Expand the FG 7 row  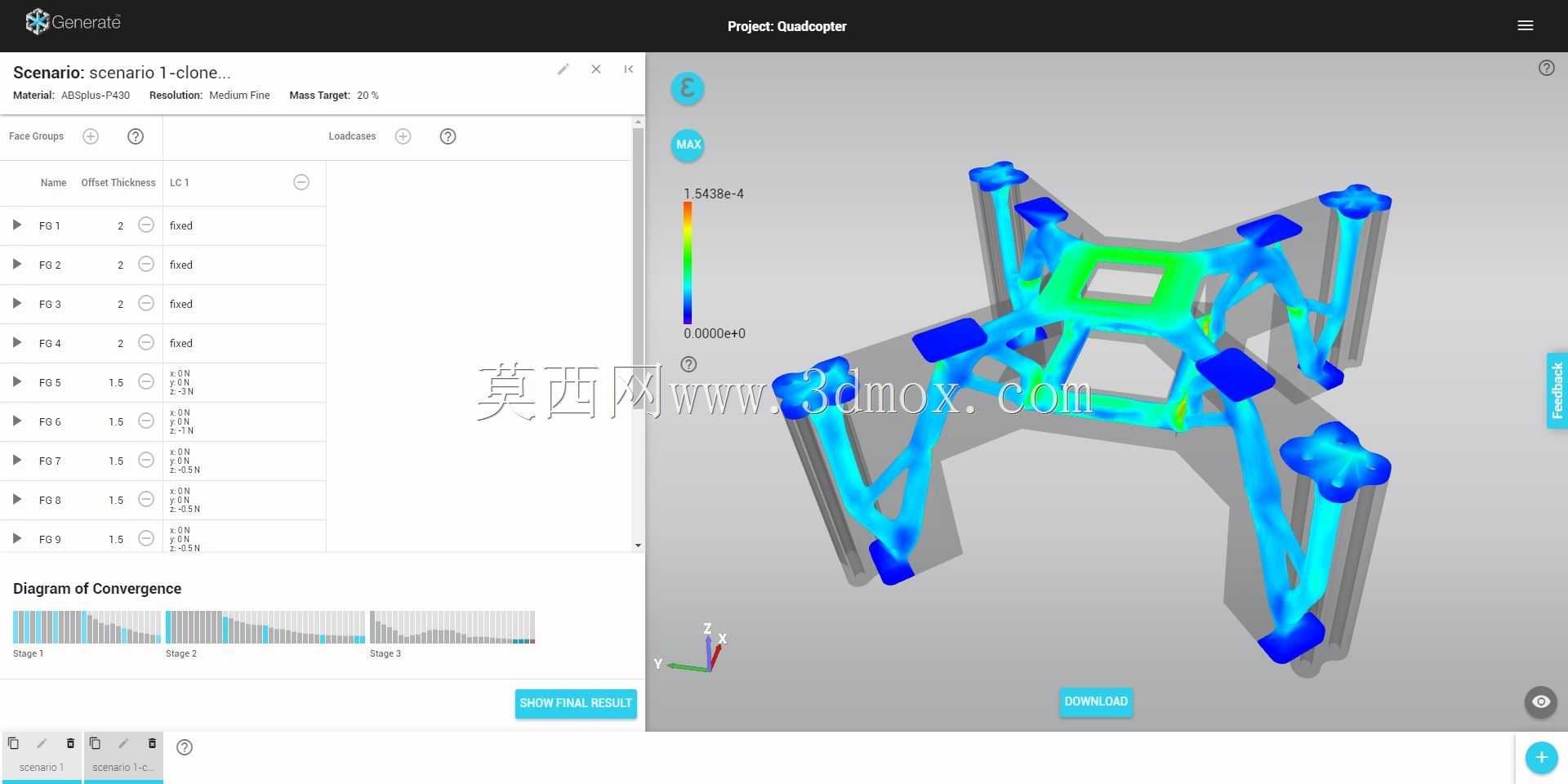pos(16,460)
